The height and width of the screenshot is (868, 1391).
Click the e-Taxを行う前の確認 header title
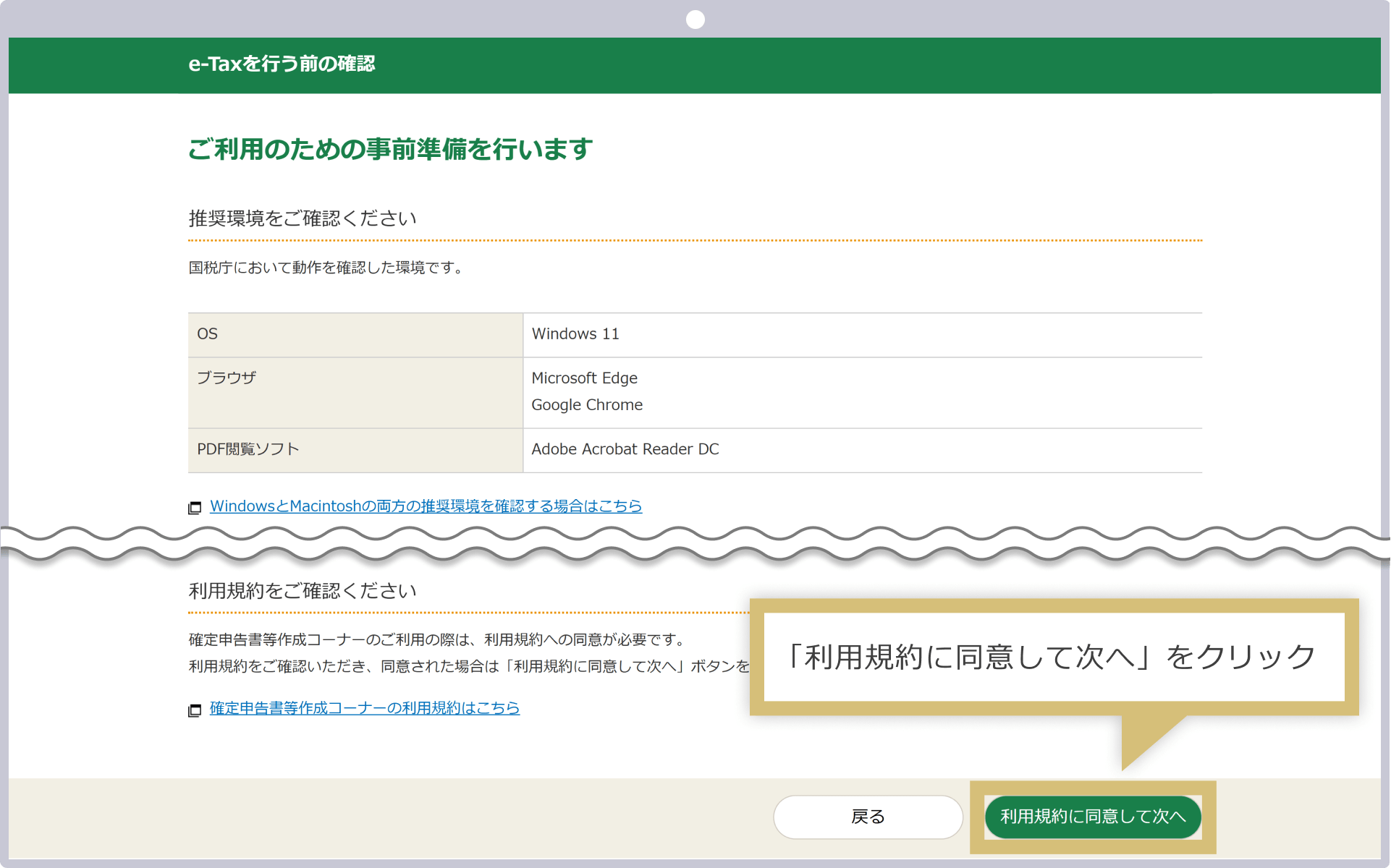[282, 64]
